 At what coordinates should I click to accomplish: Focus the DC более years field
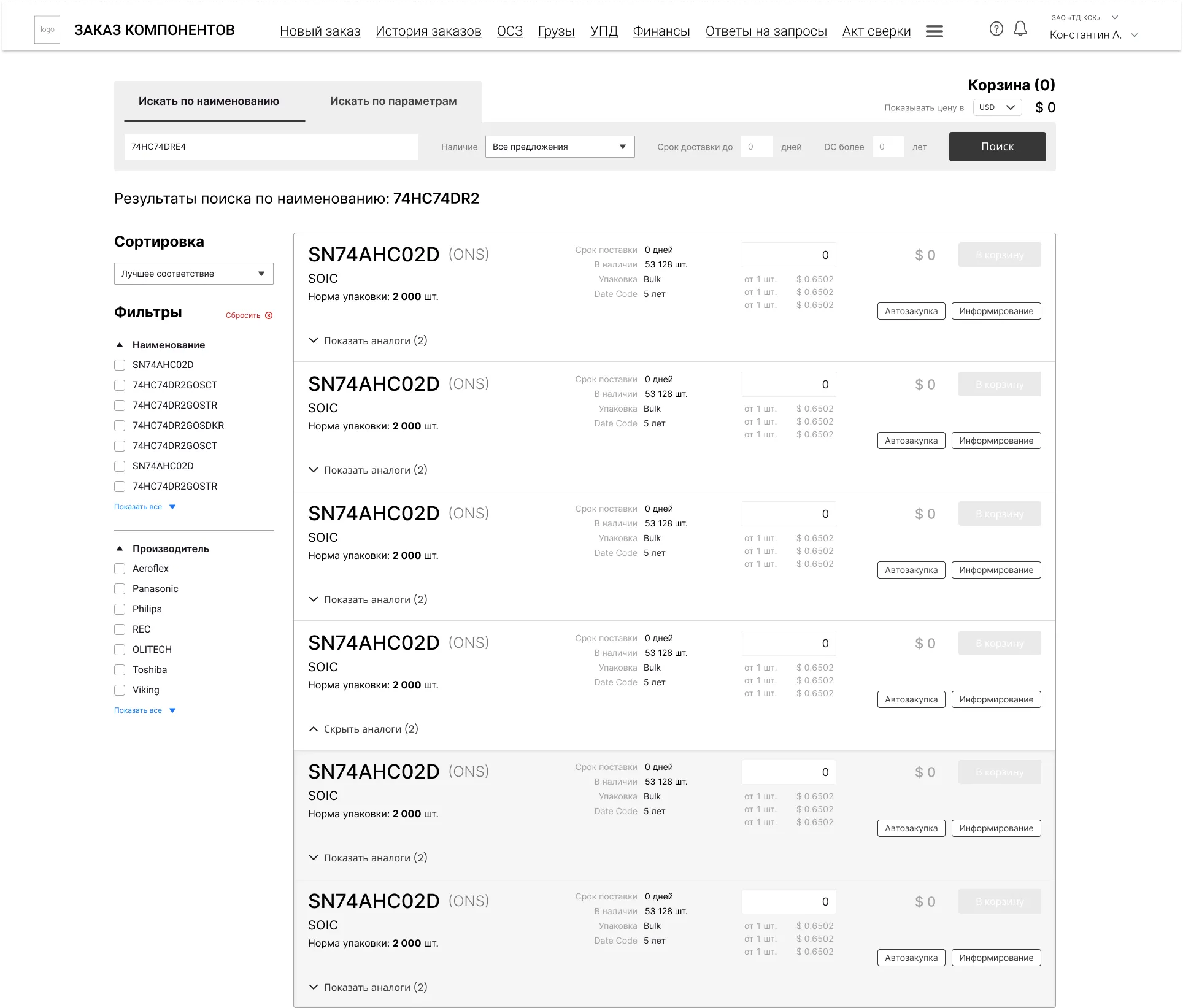coord(888,147)
